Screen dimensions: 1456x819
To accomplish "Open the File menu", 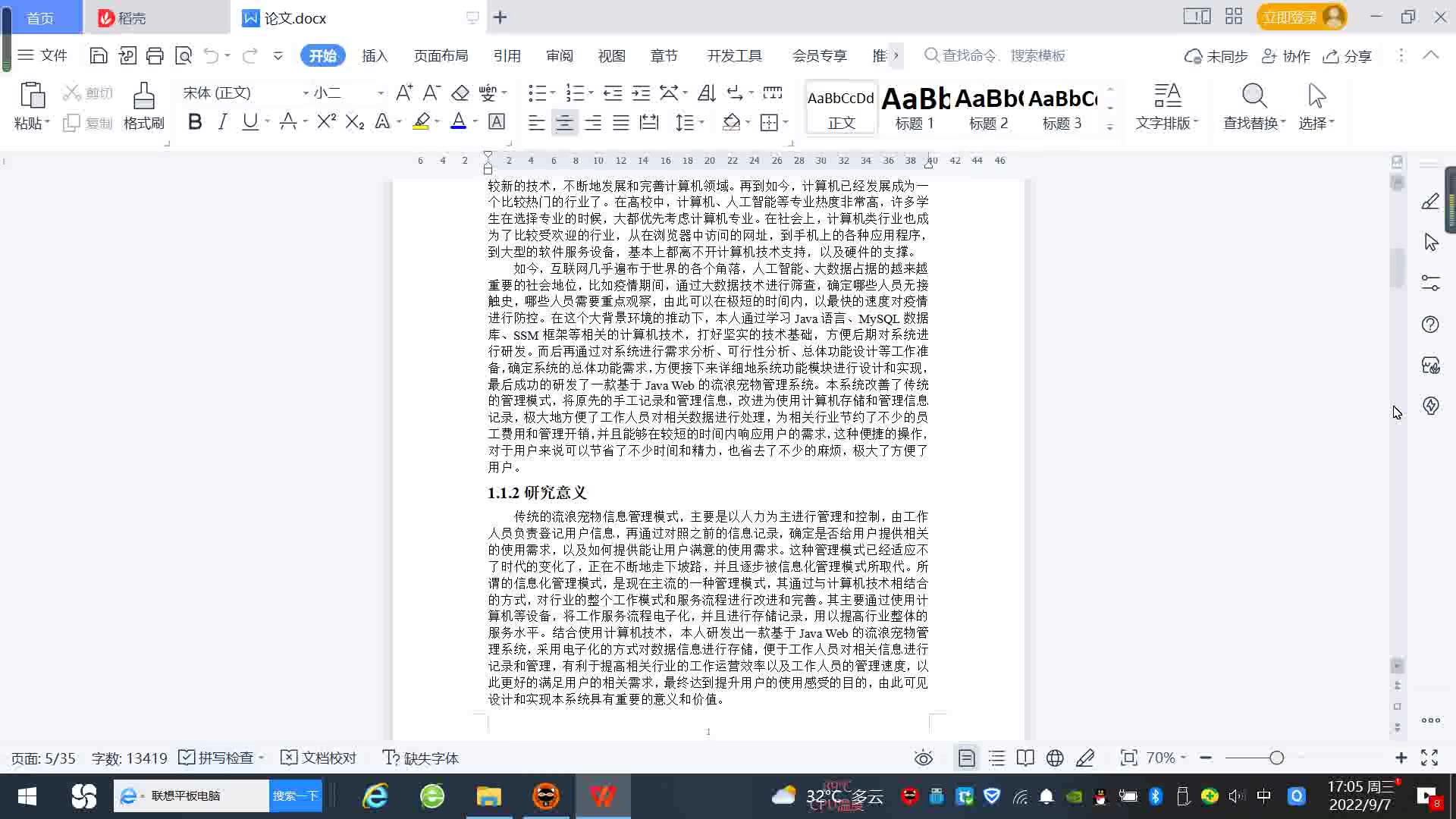I will pyautogui.click(x=43, y=55).
